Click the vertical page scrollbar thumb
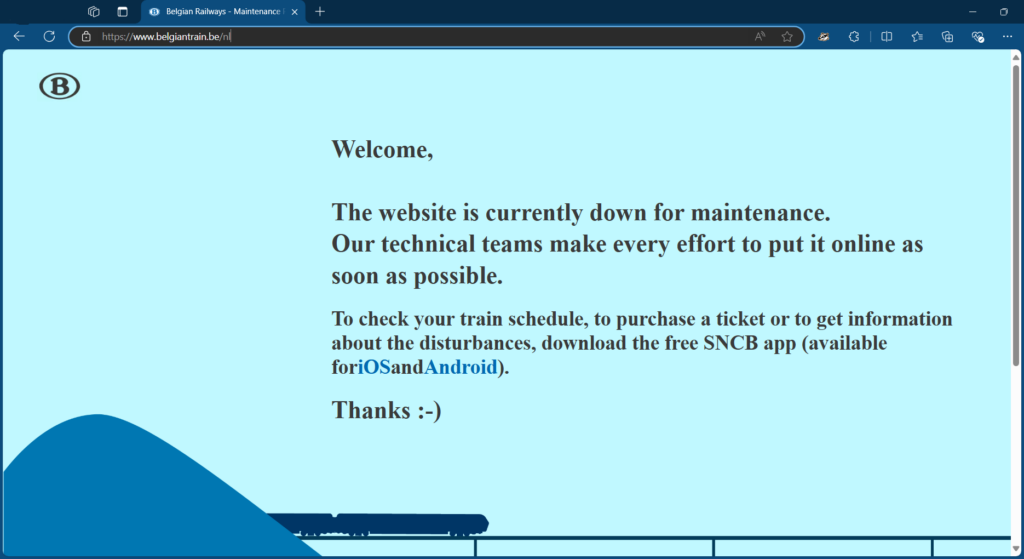Viewport: 1024px width, 559px height. click(x=1016, y=215)
